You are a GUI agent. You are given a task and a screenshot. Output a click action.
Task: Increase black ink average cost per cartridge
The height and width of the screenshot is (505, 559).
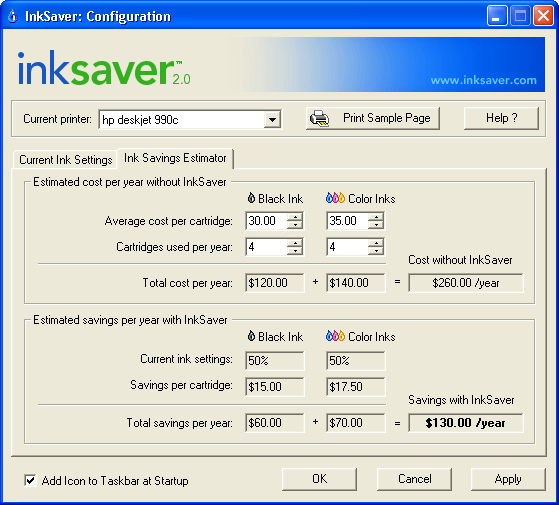click(295, 217)
